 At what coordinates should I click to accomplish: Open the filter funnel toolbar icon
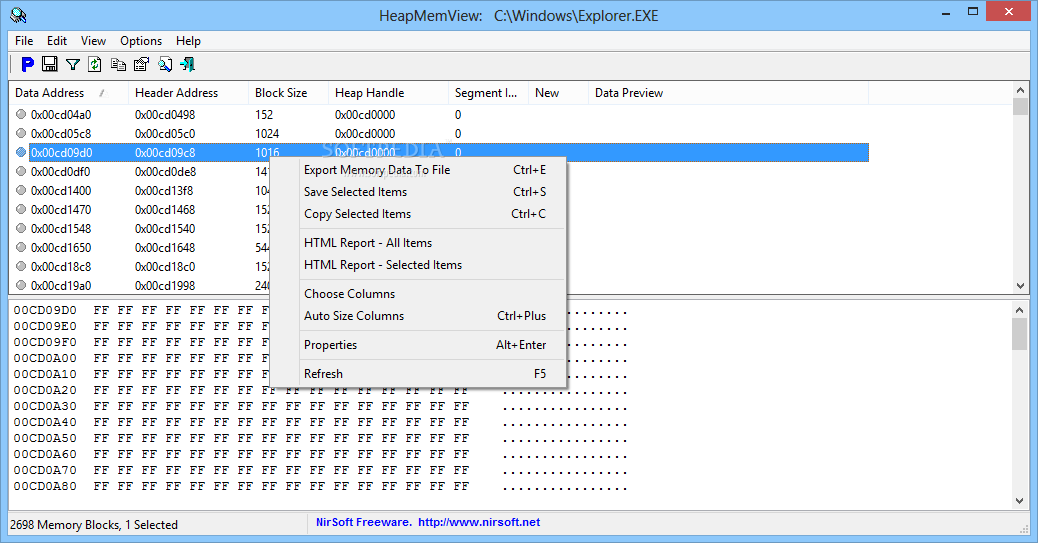(x=73, y=64)
